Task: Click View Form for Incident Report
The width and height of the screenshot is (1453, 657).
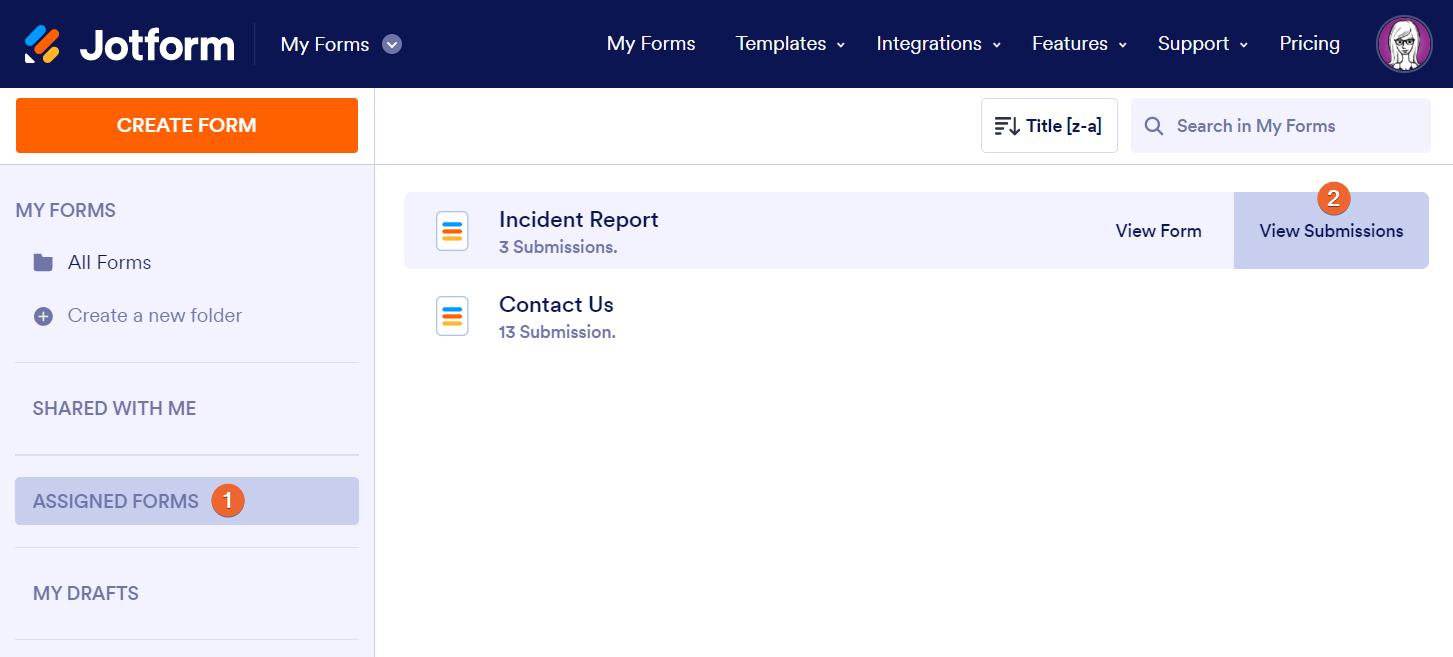Action: click(x=1158, y=231)
